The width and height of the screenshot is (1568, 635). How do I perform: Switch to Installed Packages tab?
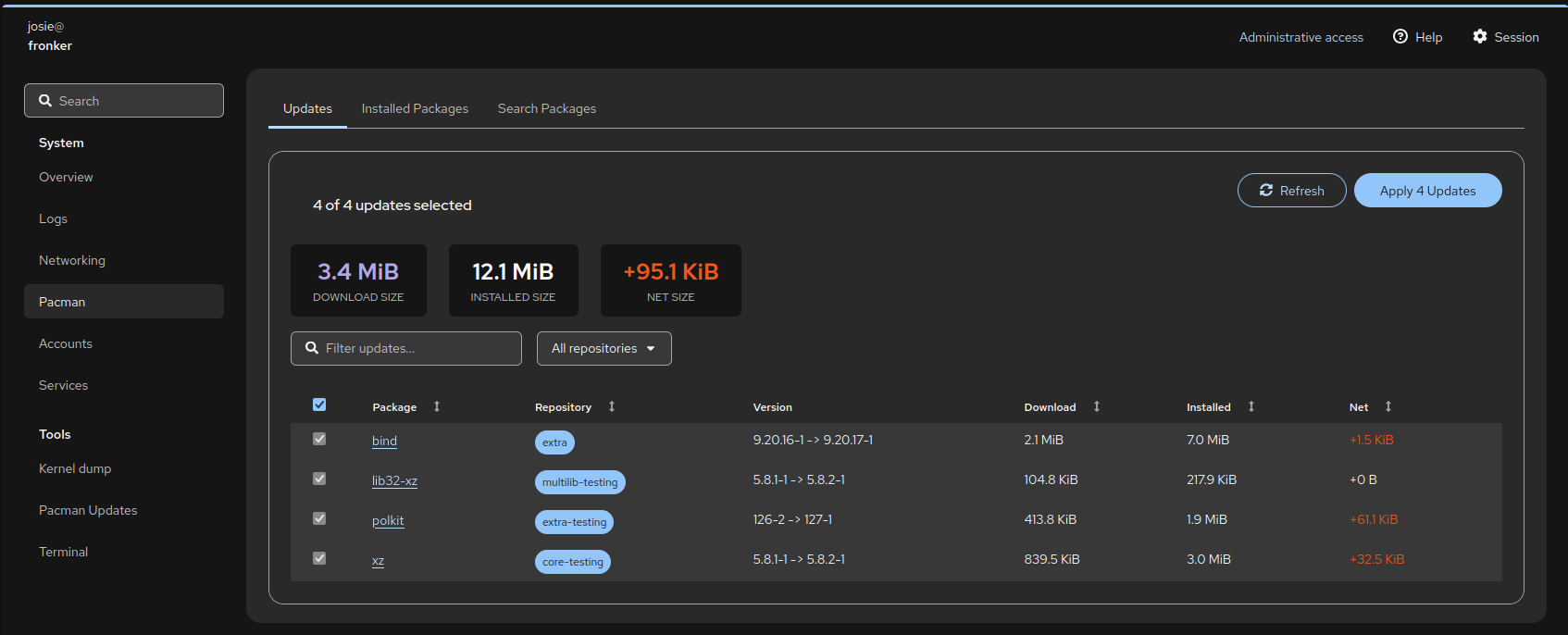click(415, 108)
